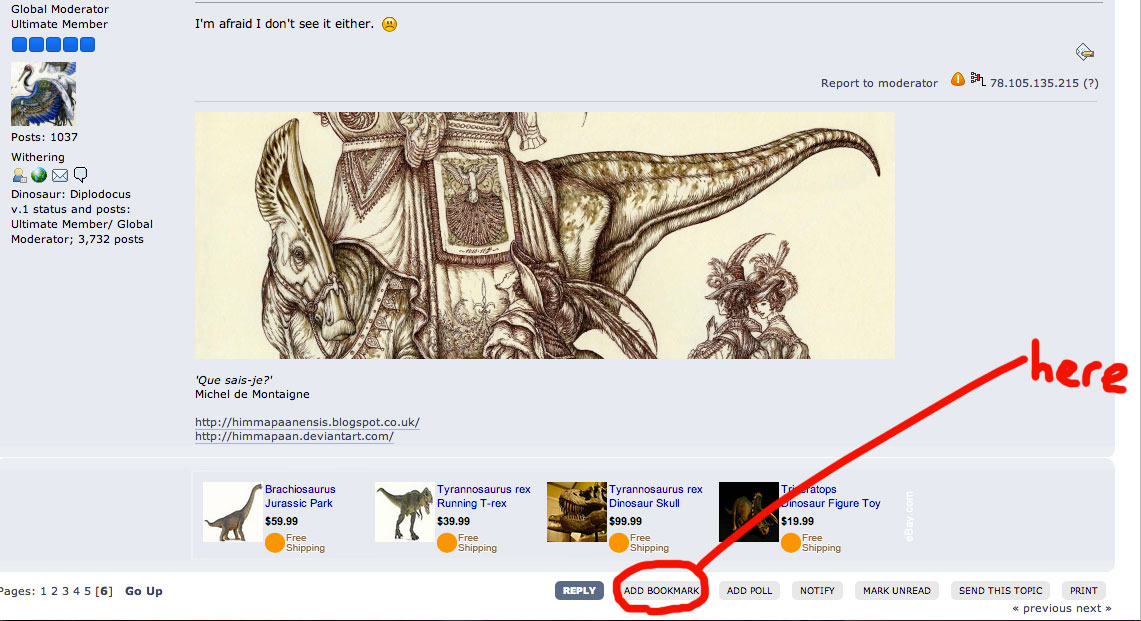Click the Add Poll button
This screenshot has width=1141, height=621.
750,590
